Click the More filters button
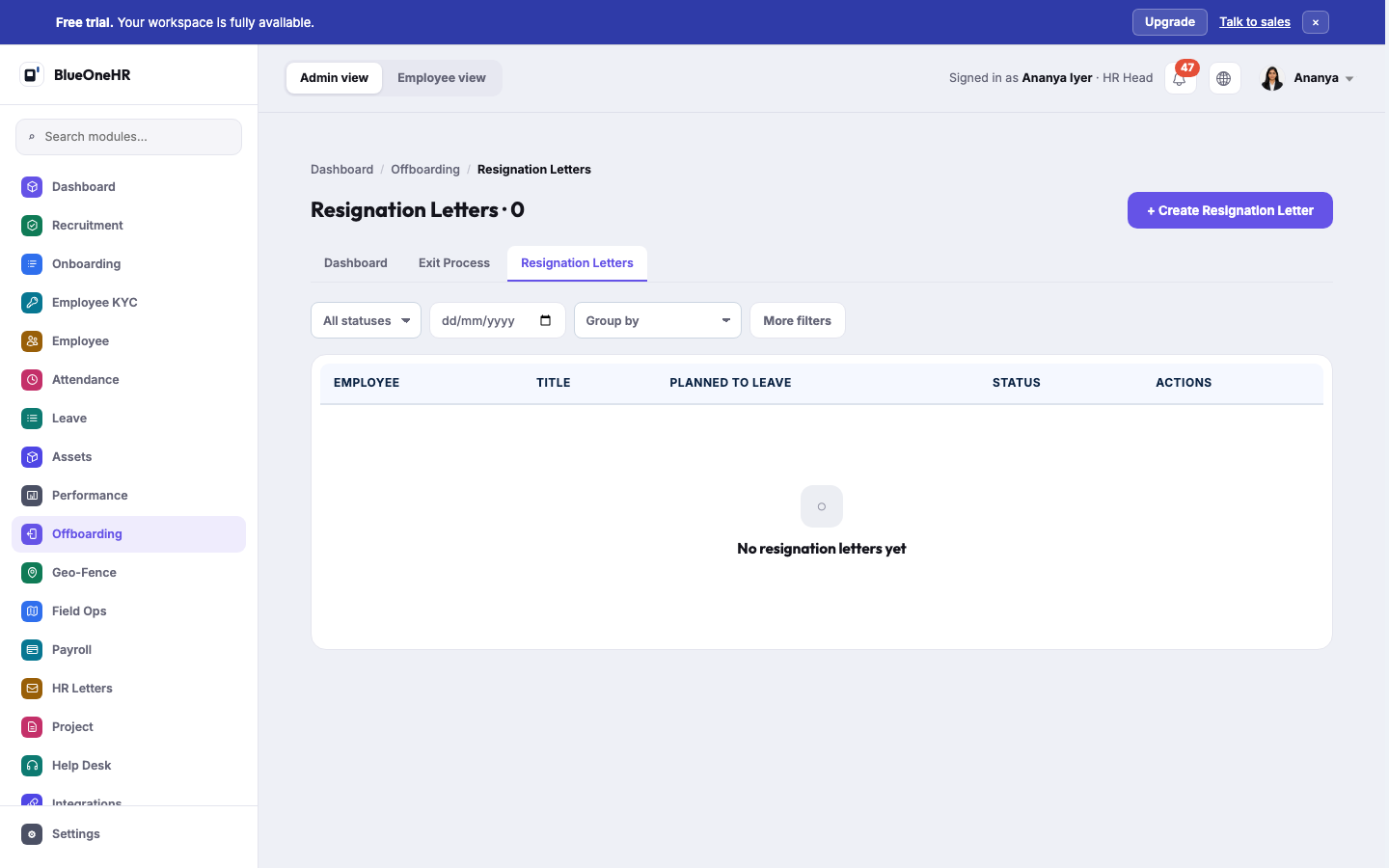This screenshot has height=868, width=1389. [x=797, y=320]
